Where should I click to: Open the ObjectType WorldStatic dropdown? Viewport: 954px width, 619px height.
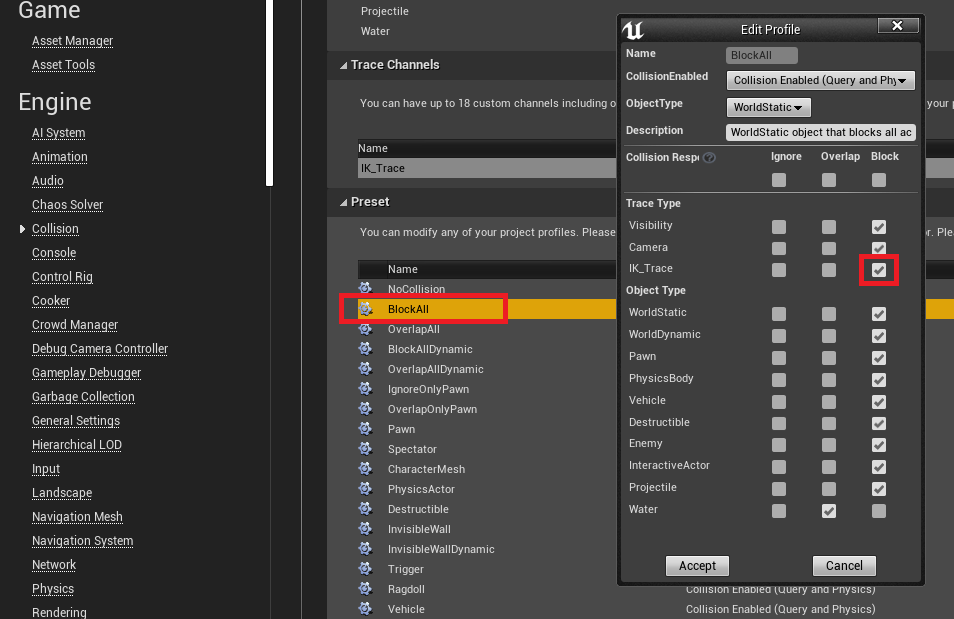pos(768,107)
